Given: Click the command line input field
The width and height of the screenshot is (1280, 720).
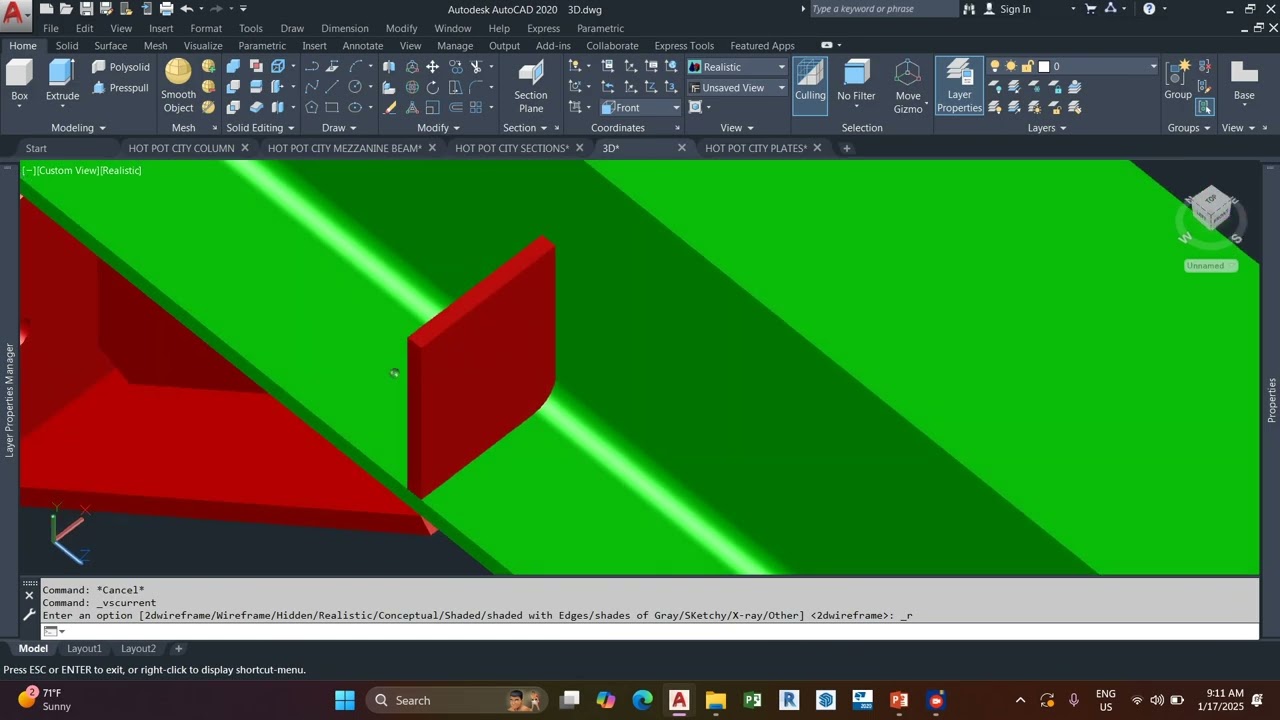Looking at the screenshot, I should pos(650,631).
